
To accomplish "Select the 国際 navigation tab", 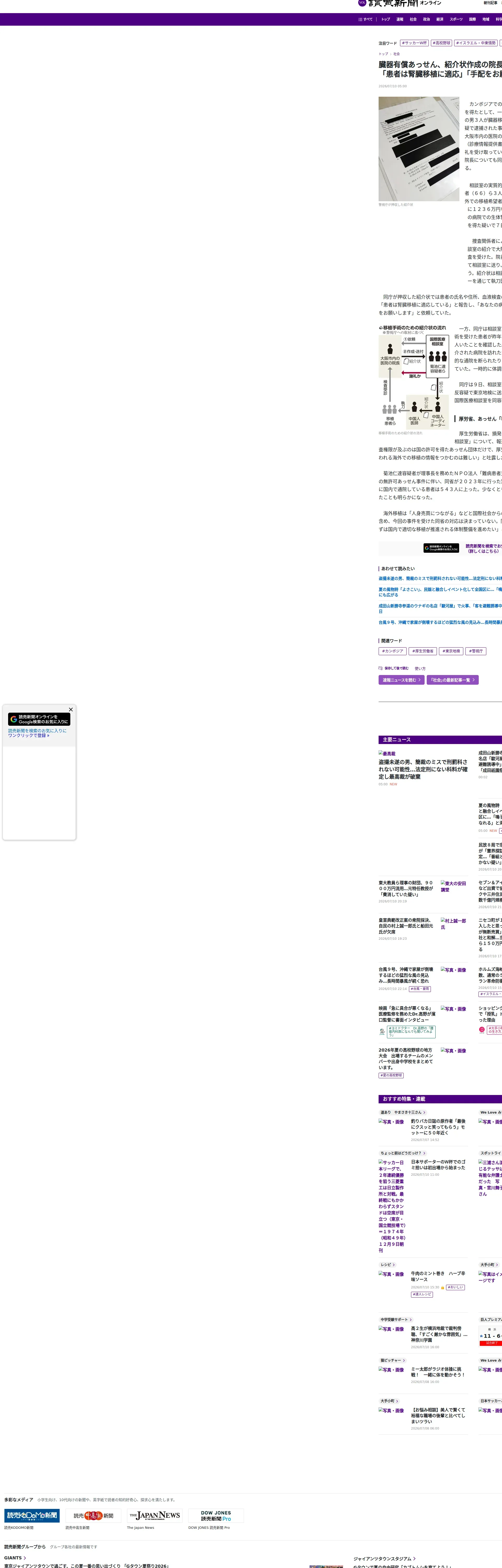I will [472, 20].
